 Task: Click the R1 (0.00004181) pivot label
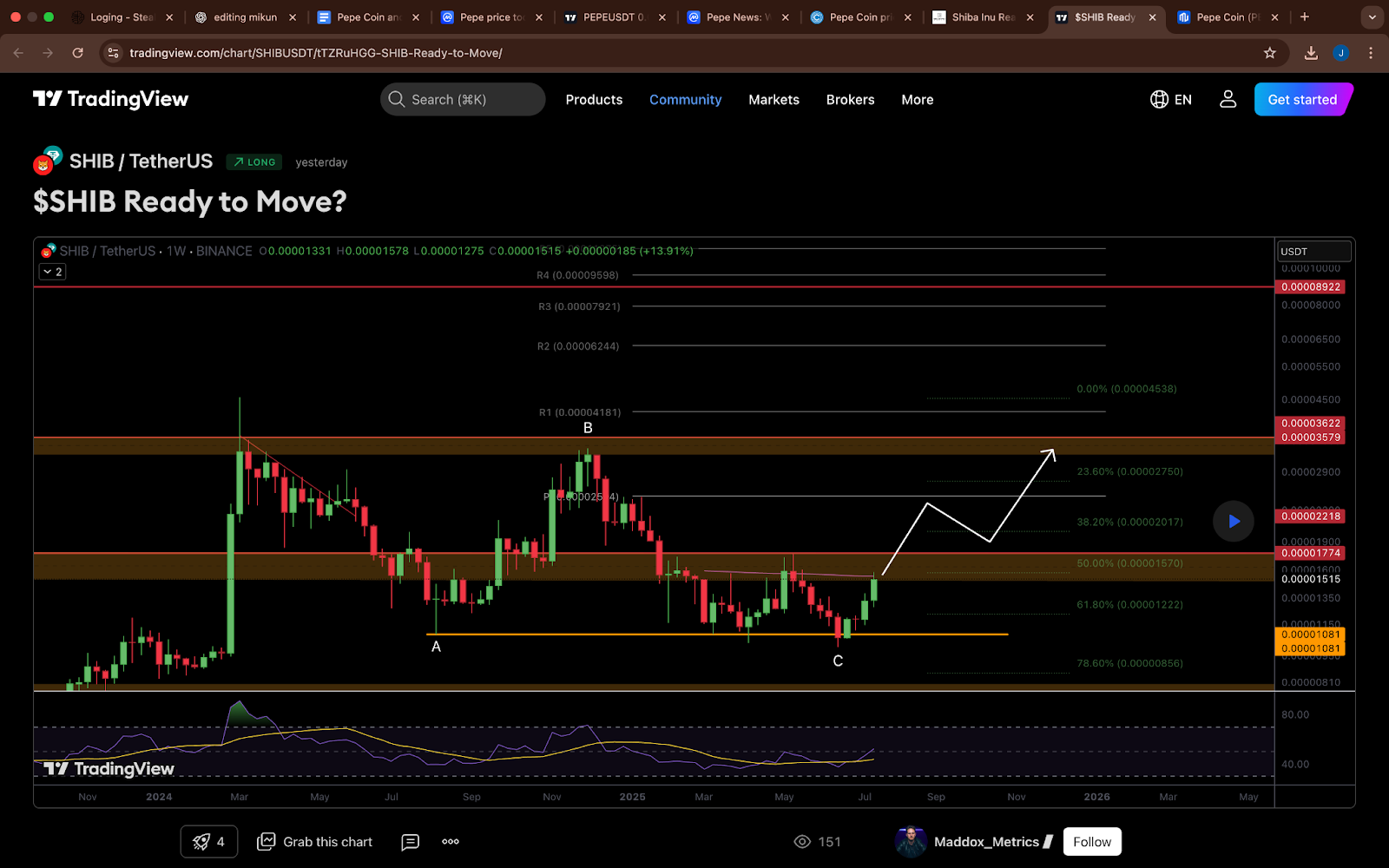pyautogui.click(x=580, y=412)
